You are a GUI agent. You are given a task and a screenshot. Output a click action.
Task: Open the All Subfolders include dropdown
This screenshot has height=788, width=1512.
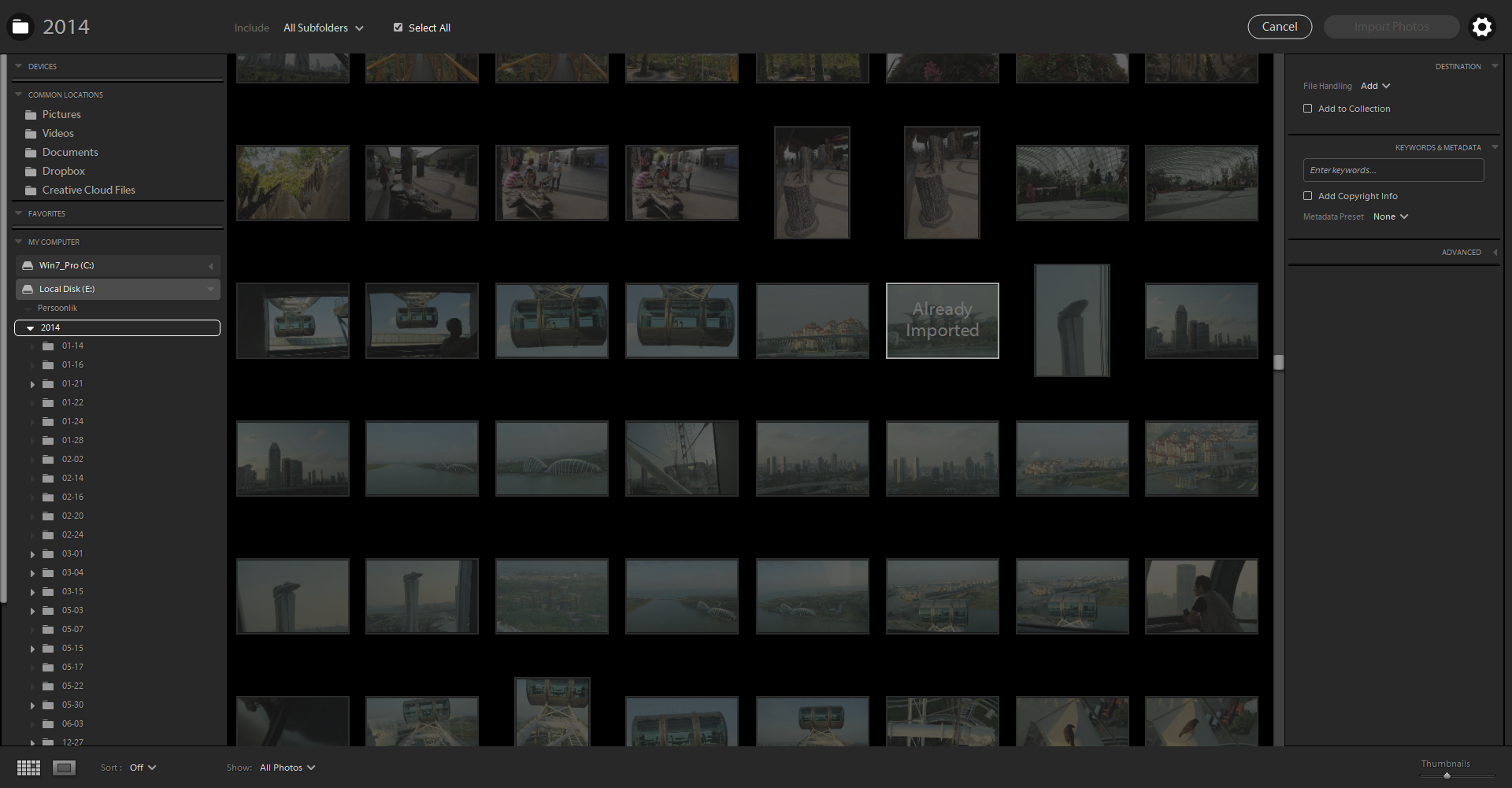tap(324, 28)
